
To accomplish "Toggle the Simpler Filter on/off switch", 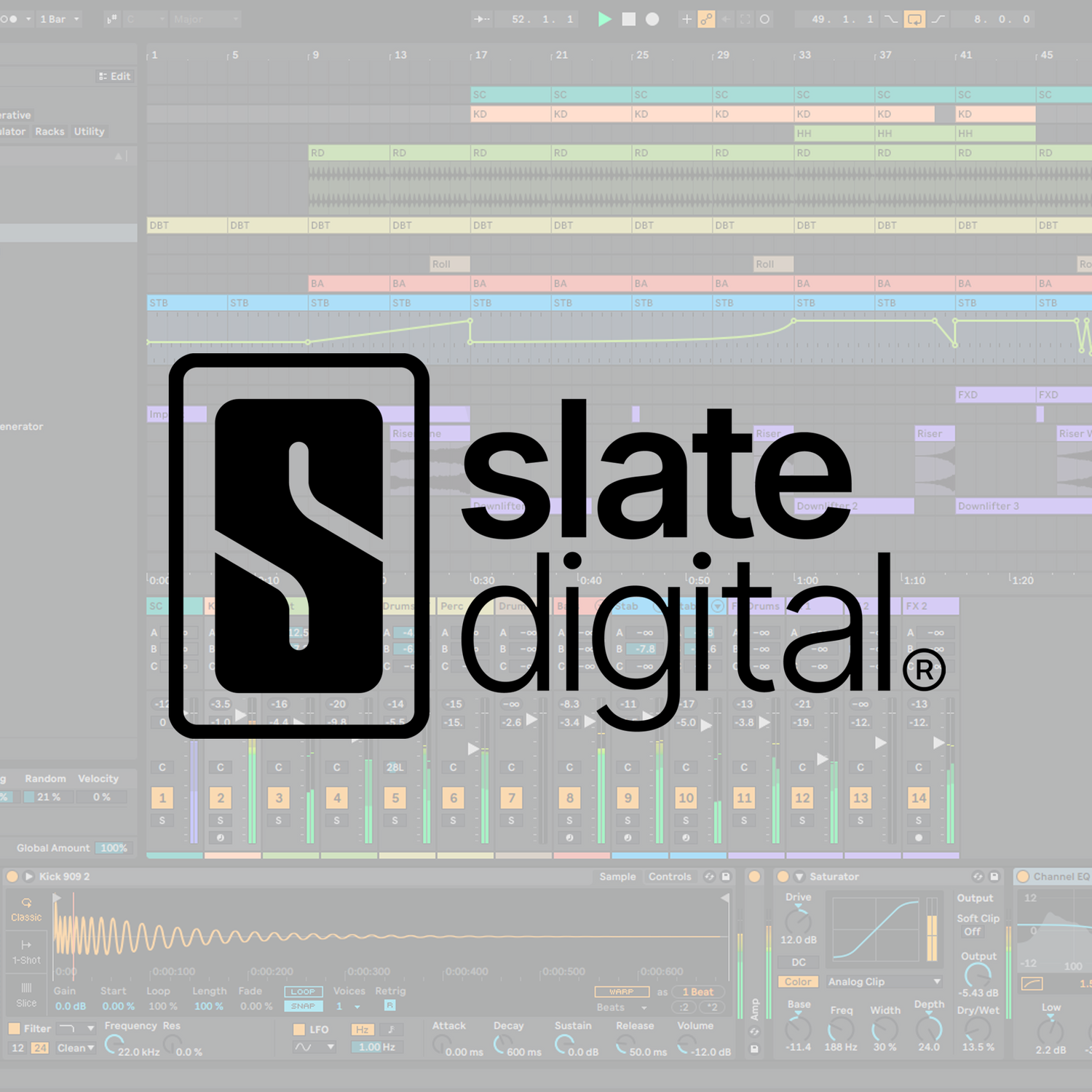I will 14,1029.
